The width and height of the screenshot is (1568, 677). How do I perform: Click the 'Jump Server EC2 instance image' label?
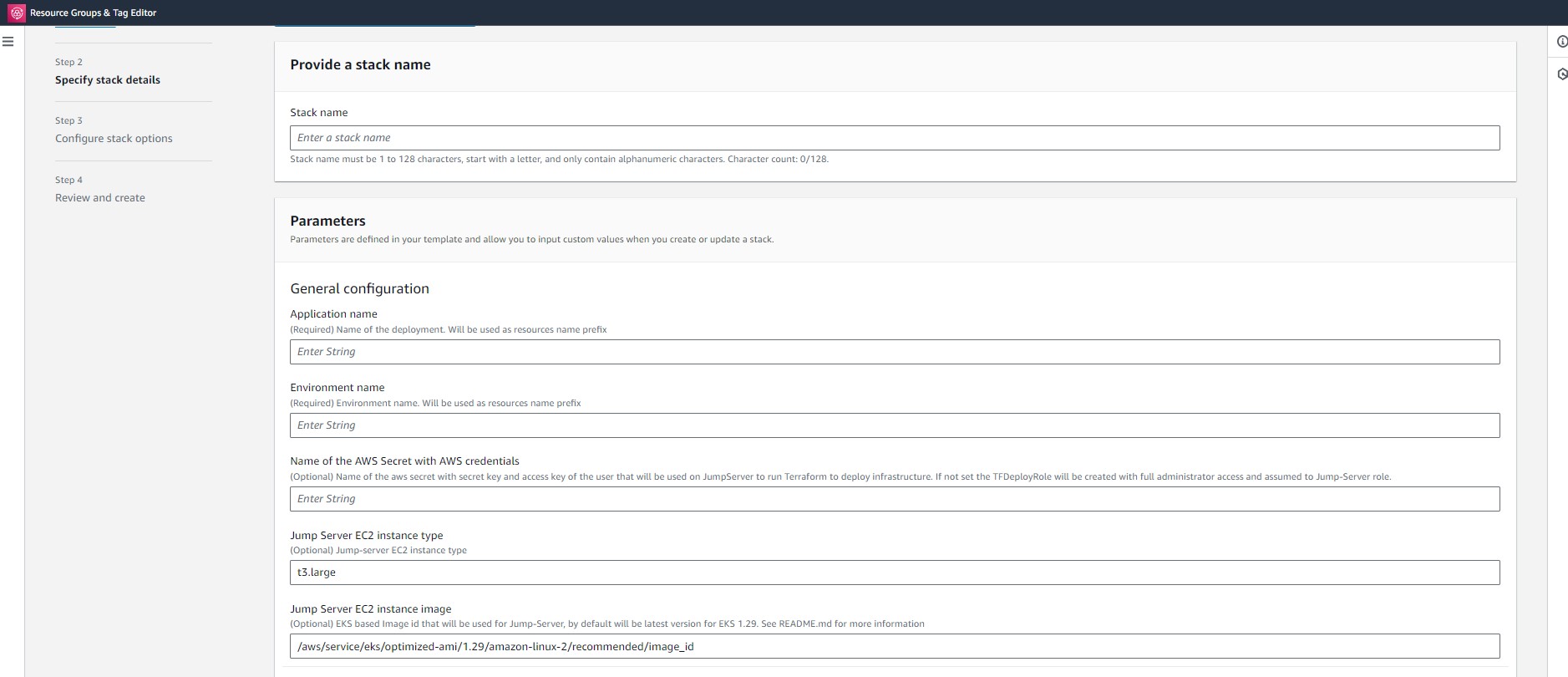(370, 609)
